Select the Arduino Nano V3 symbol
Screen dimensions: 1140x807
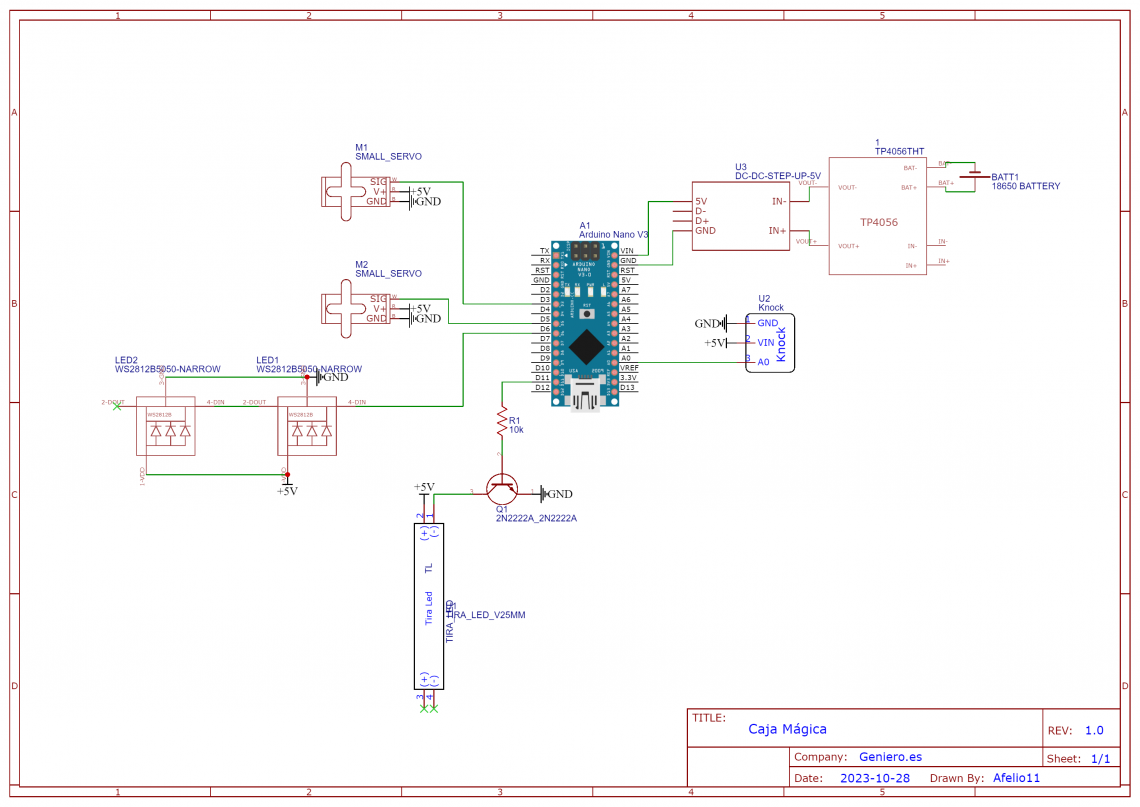[585, 320]
